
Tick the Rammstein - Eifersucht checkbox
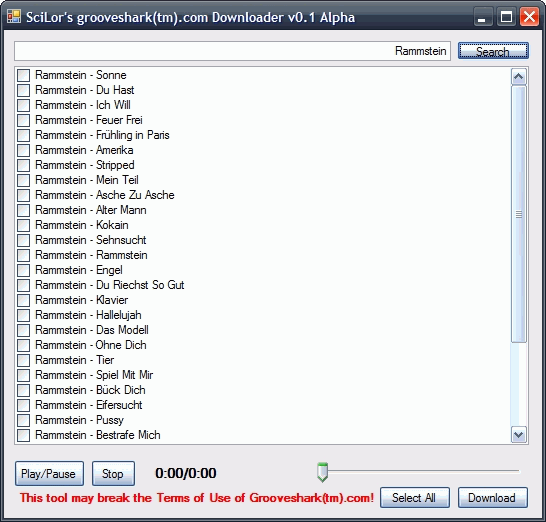click(23, 405)
